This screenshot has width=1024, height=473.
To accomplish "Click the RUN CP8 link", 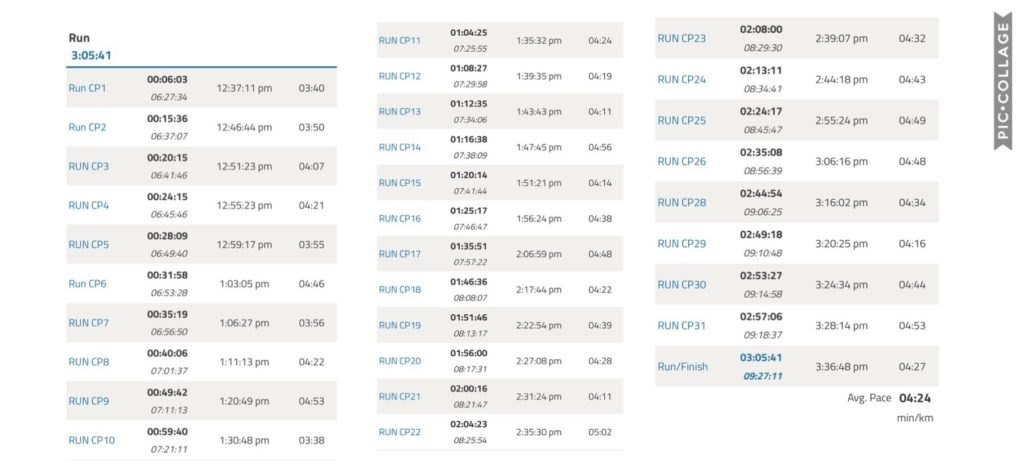I will point(89,362).
